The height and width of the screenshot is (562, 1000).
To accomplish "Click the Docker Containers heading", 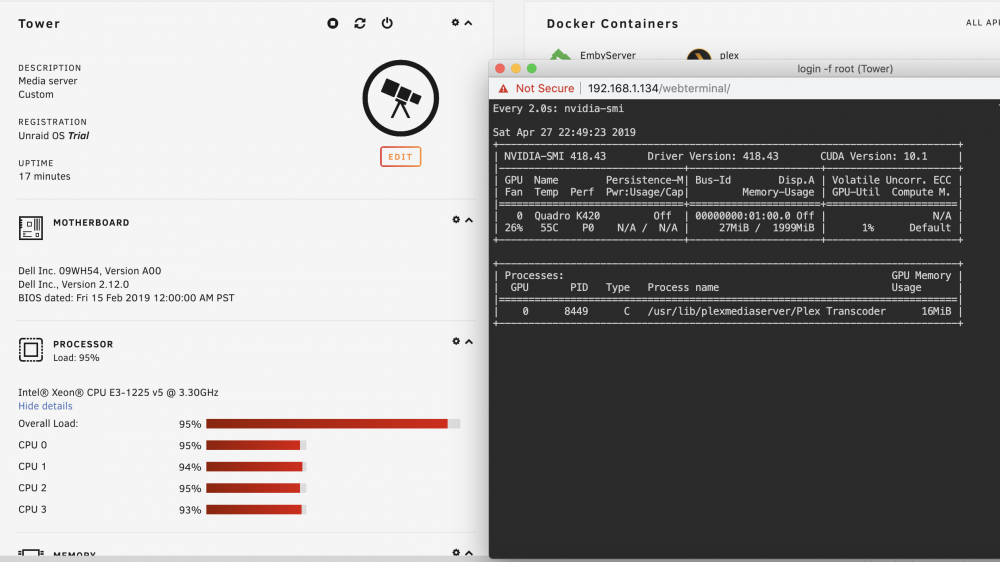I will (612, 24).
